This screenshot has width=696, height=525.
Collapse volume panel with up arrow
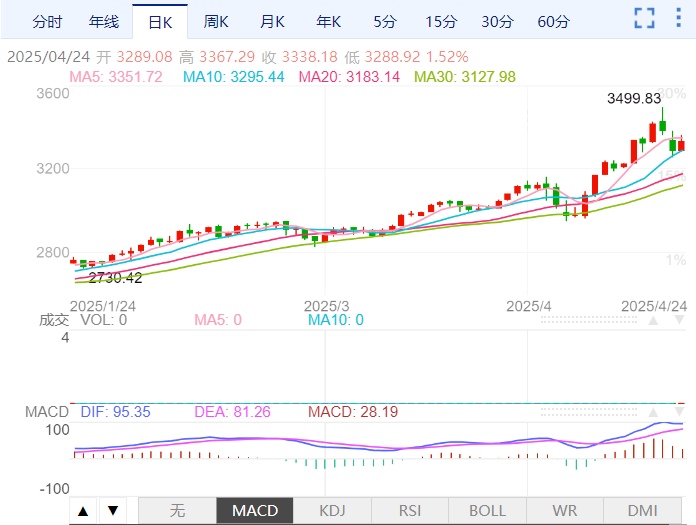pos(653,320)
